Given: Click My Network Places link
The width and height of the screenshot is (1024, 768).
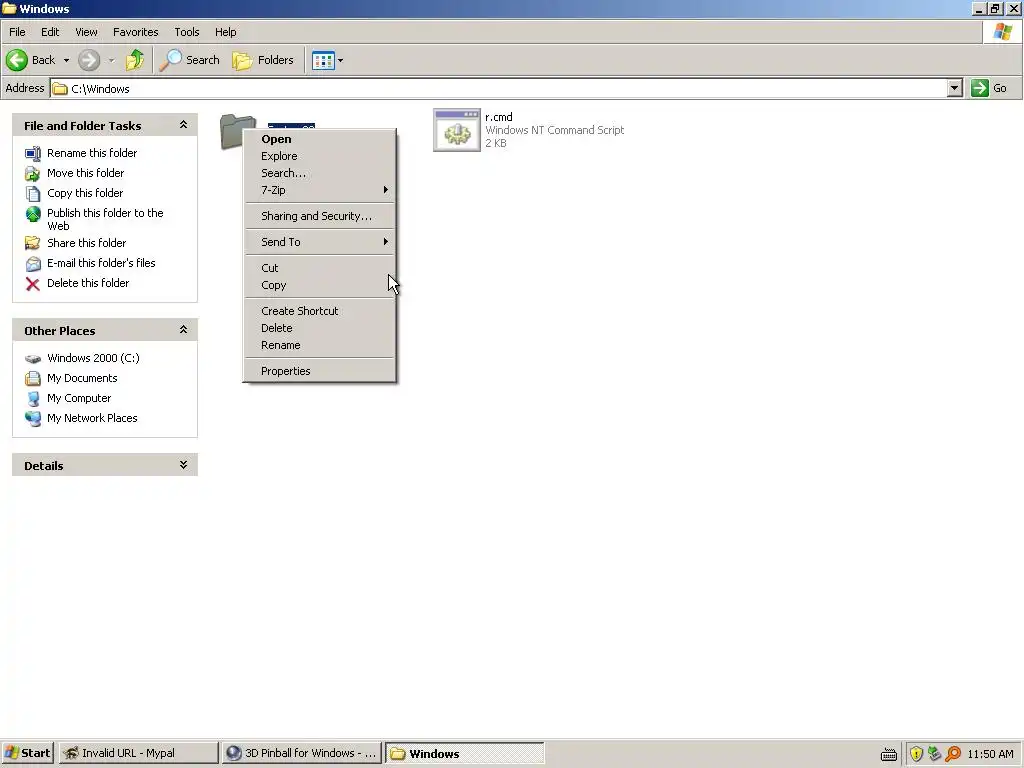Looking at the screenshot, I should [92, 419].
